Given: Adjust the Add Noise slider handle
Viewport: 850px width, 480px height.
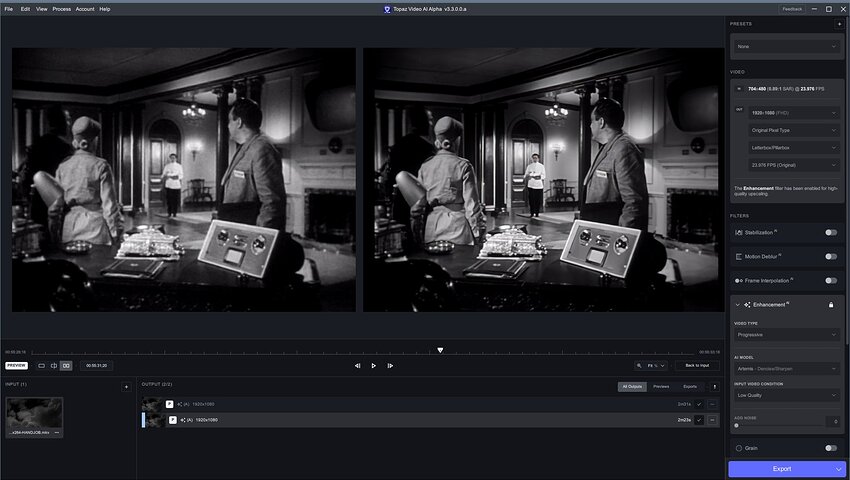Looking at the screenshot, I should click(736, 426).
